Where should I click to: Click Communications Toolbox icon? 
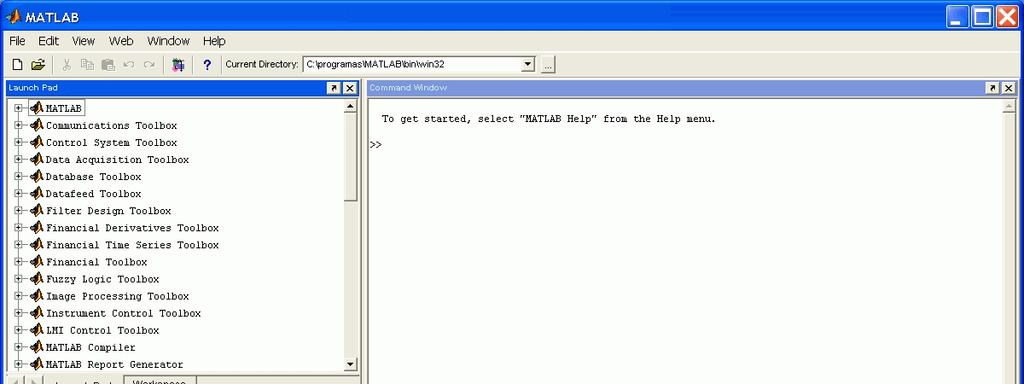click(x=37, y=125)
